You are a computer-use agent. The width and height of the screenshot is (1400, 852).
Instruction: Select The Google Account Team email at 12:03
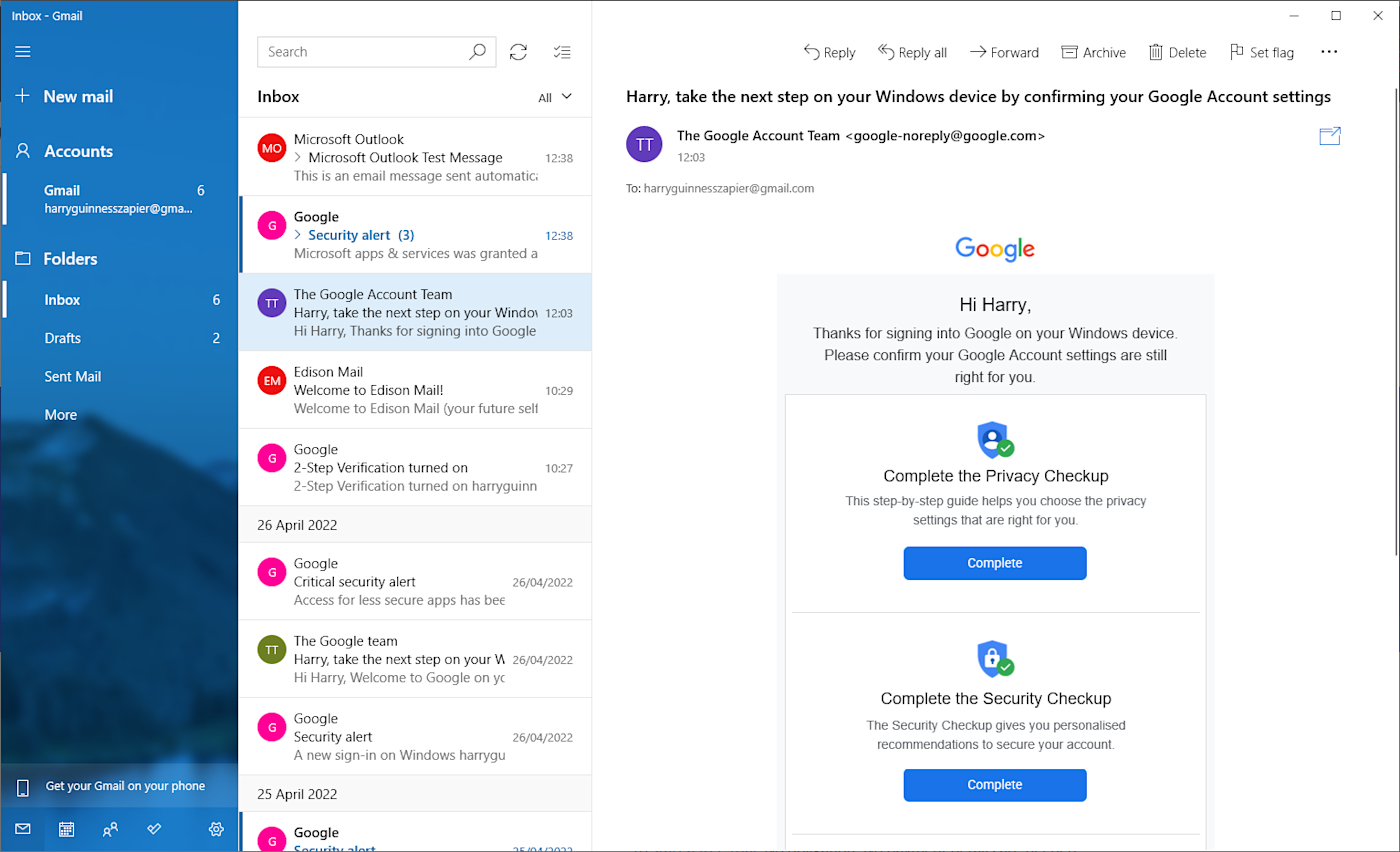[415, 312]
